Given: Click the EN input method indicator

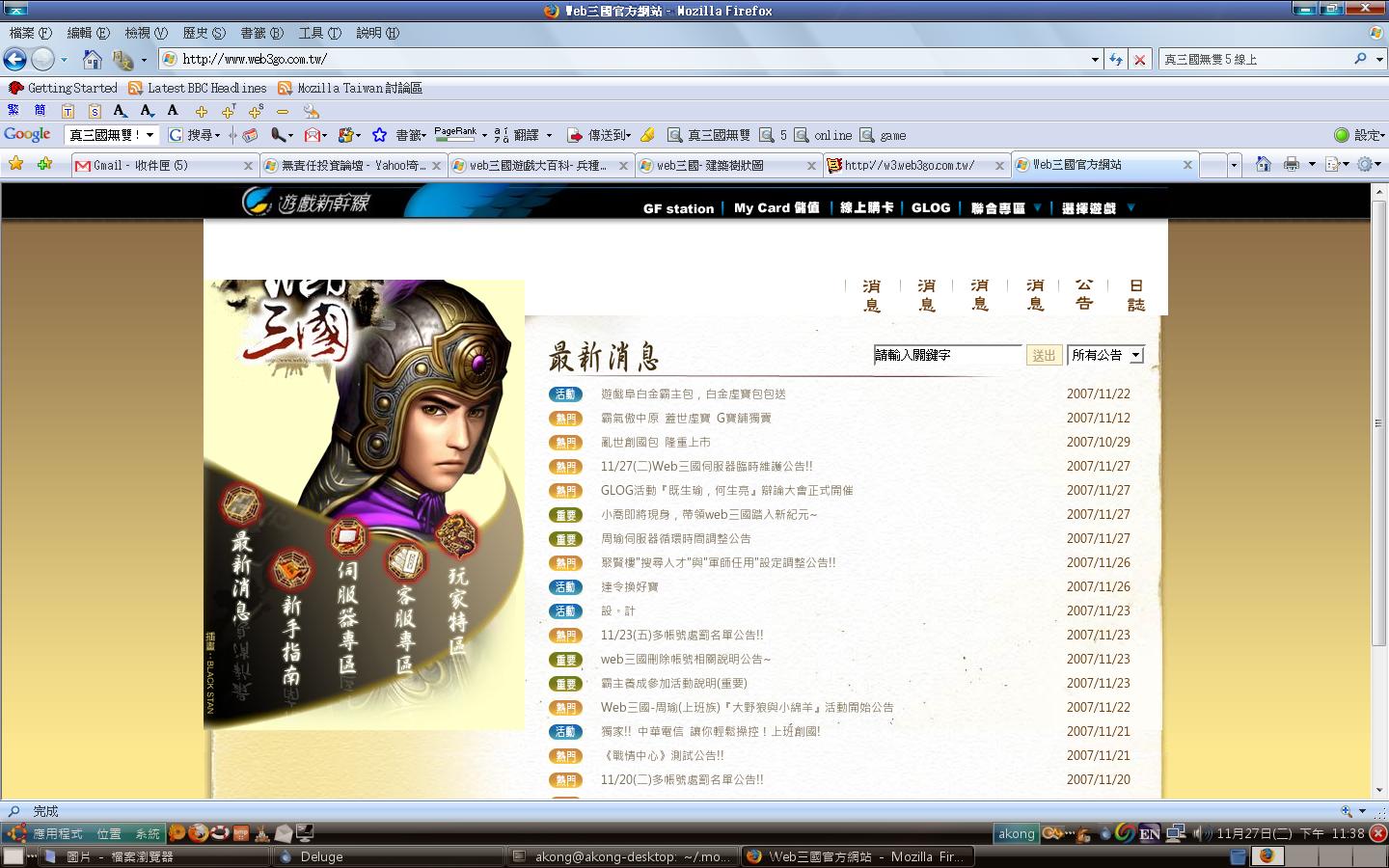Looking at the screenshot, I should (x=1149, y=833).
